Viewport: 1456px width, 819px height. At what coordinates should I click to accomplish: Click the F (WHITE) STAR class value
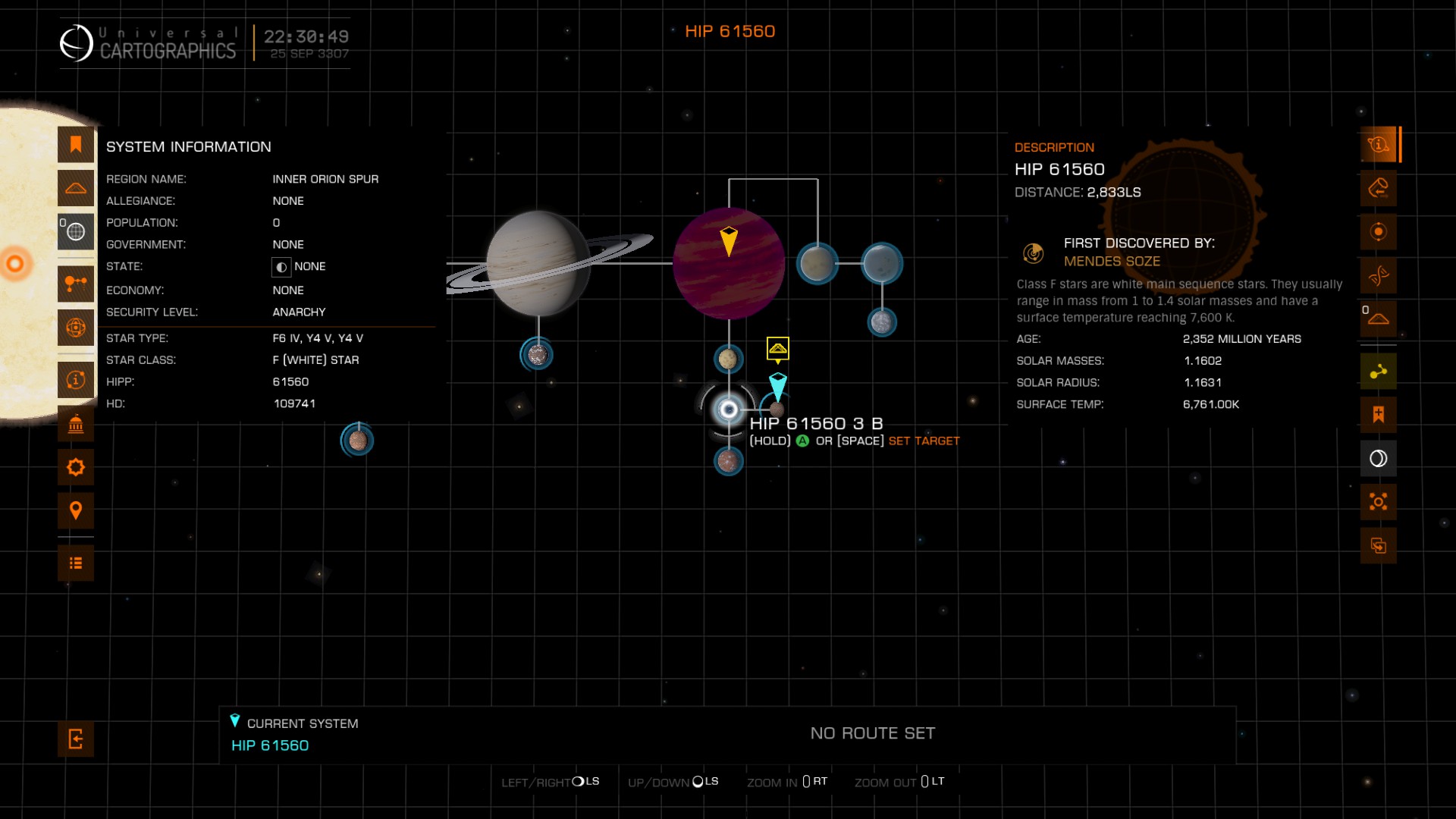(315, 360)
